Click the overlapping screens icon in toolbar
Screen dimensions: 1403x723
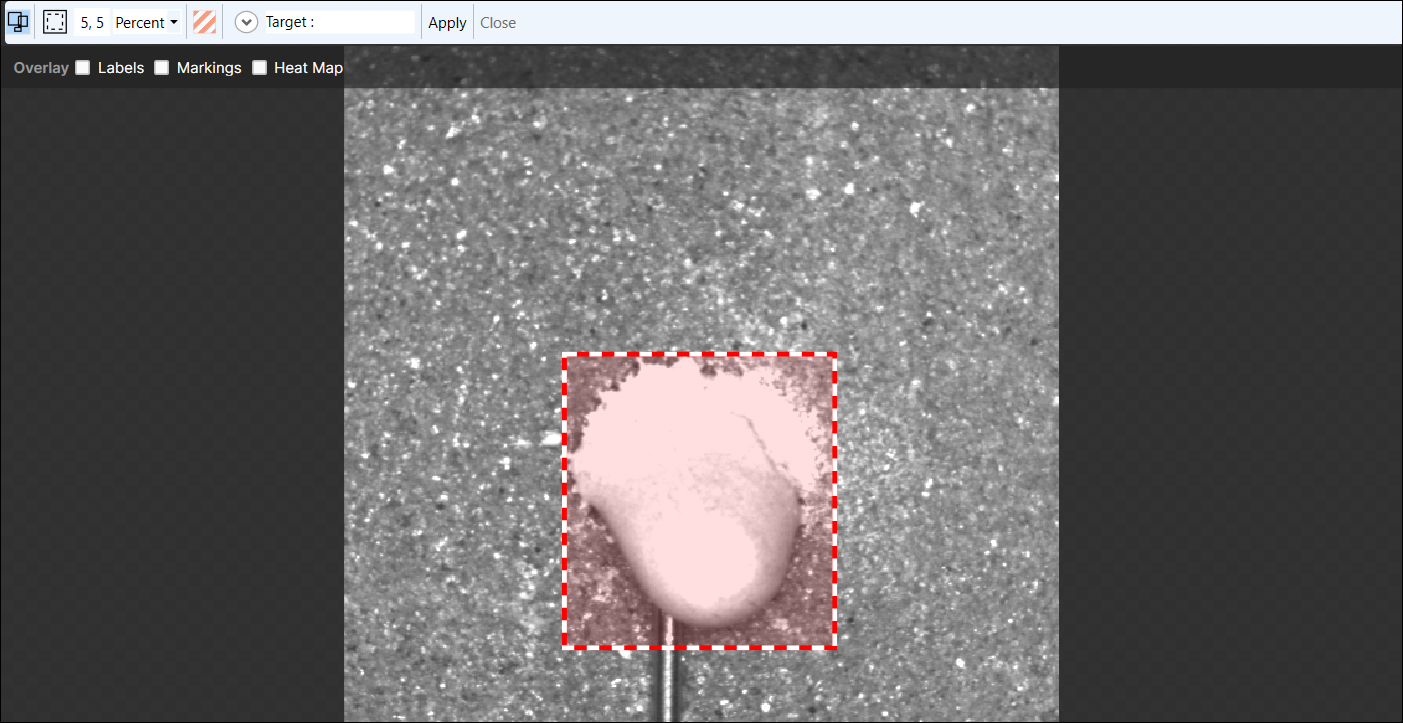(x=18, y=22)
